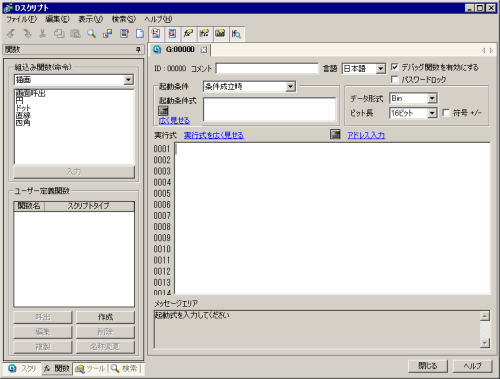Screen dimensions: 500x379
Task: Click the 作成 button
Action: (x=105, y=317)
